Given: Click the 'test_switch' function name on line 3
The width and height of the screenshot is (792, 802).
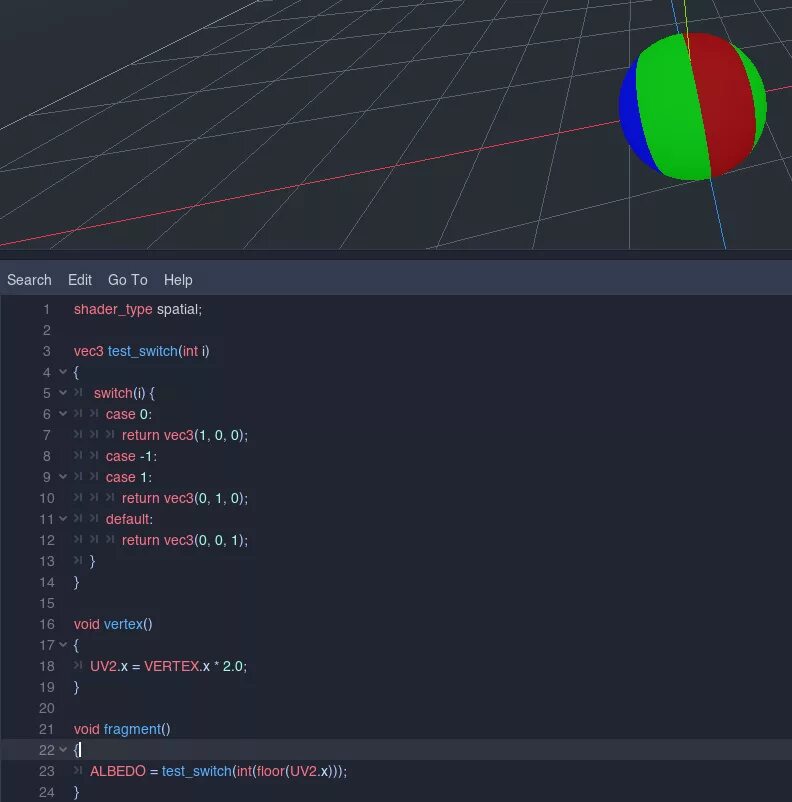Looking at the screenshot, I should [143, 351].
